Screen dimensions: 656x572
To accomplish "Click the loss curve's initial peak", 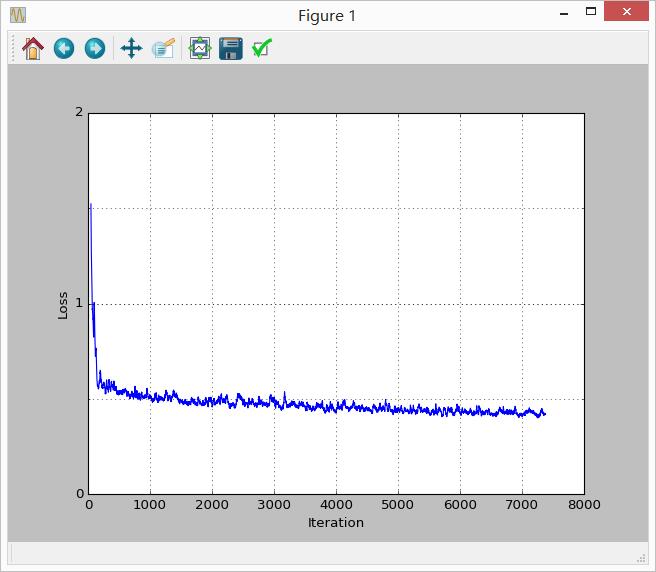I will click(90, 205).
